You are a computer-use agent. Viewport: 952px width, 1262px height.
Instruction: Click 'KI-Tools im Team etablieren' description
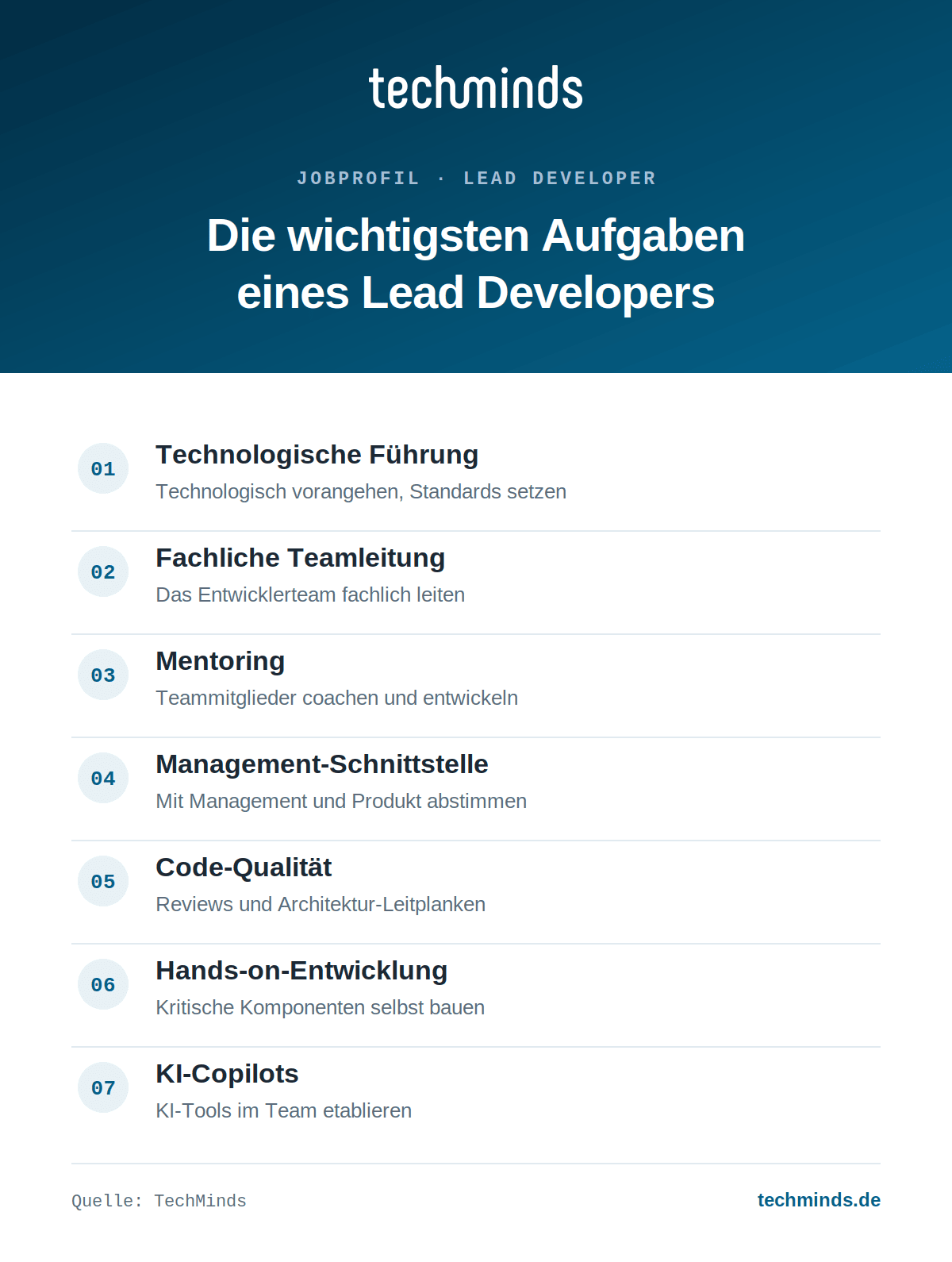click(284, 1110)
